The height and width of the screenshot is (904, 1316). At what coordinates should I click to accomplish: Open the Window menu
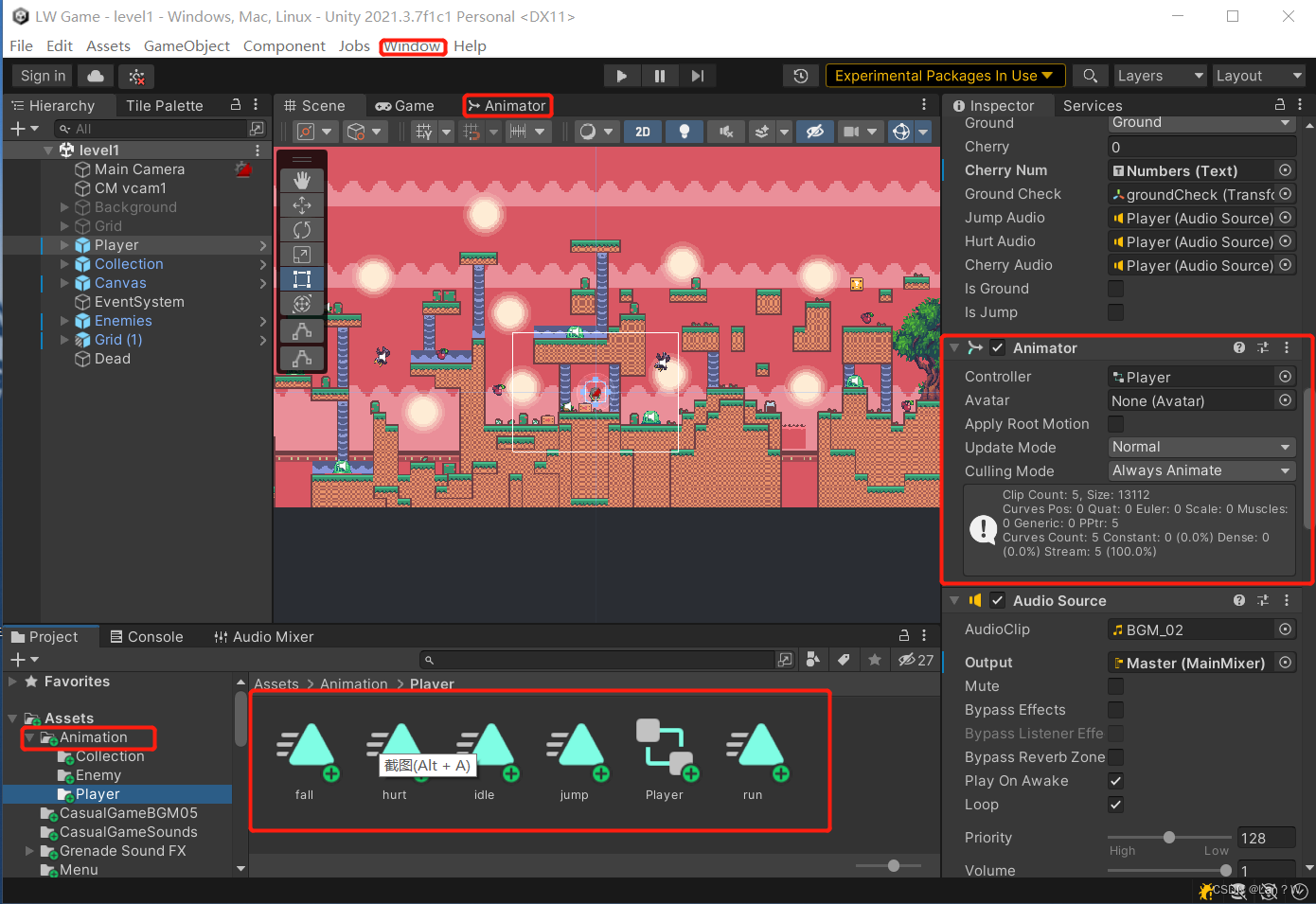412,46
